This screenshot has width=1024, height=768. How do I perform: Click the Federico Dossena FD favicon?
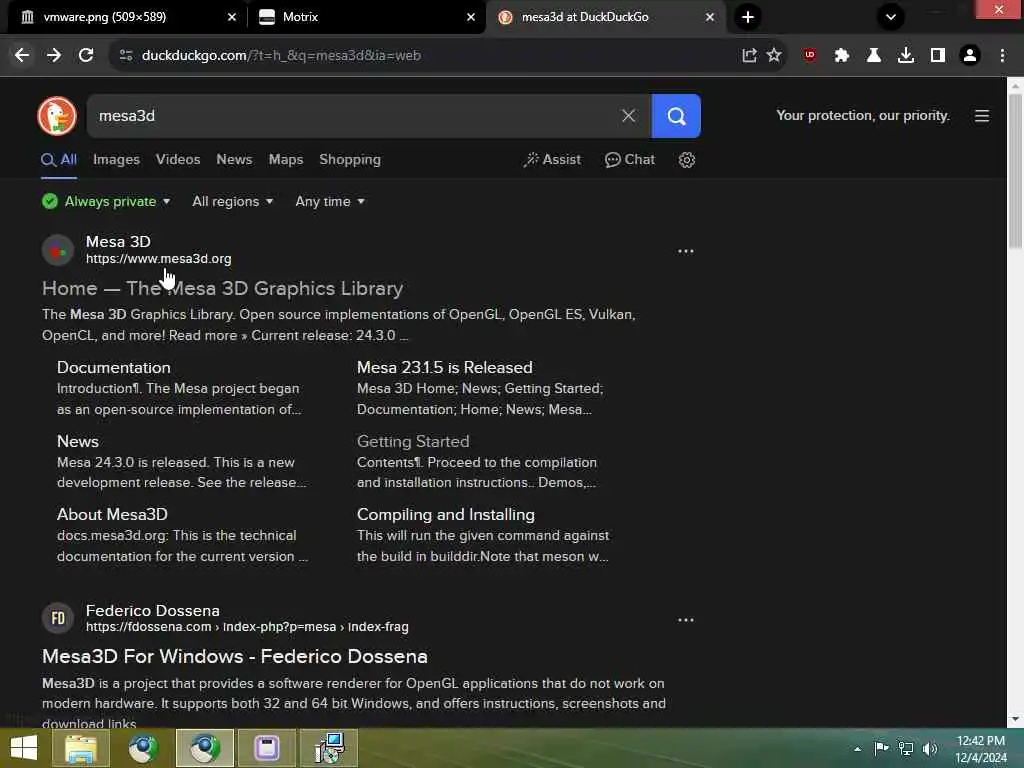coord(57,618)
